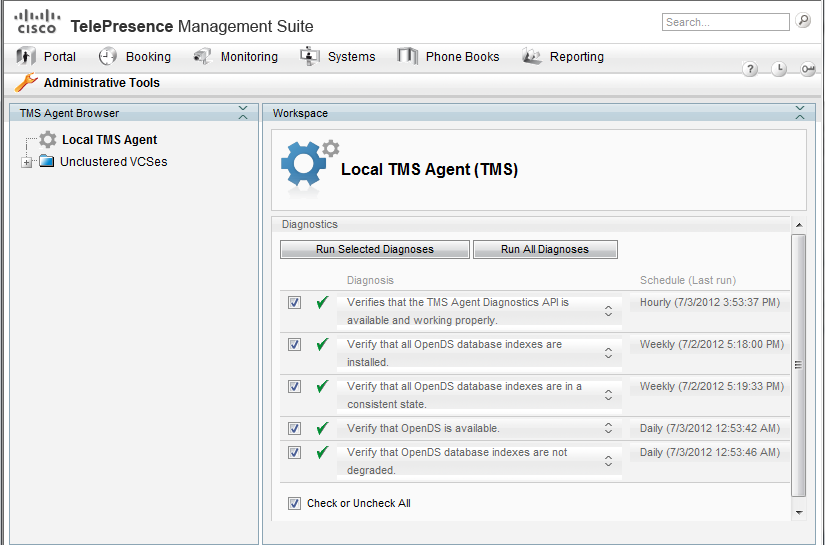
Task: Click the Portal menu icon
Action: (x=26, y=56)
